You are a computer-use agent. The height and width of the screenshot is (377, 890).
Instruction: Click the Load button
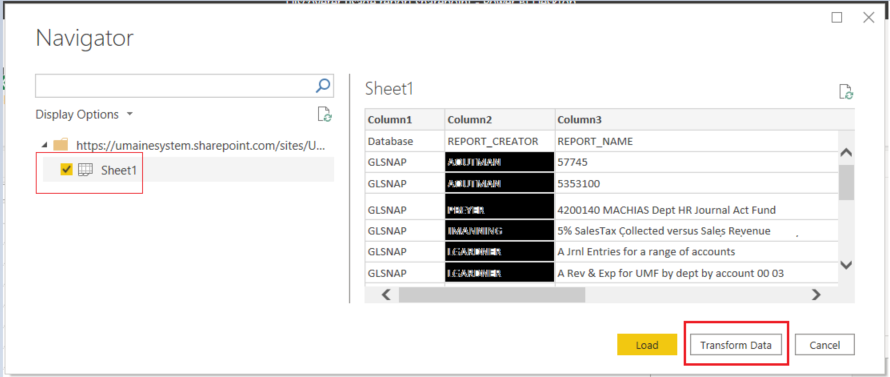tap(647, 345)
